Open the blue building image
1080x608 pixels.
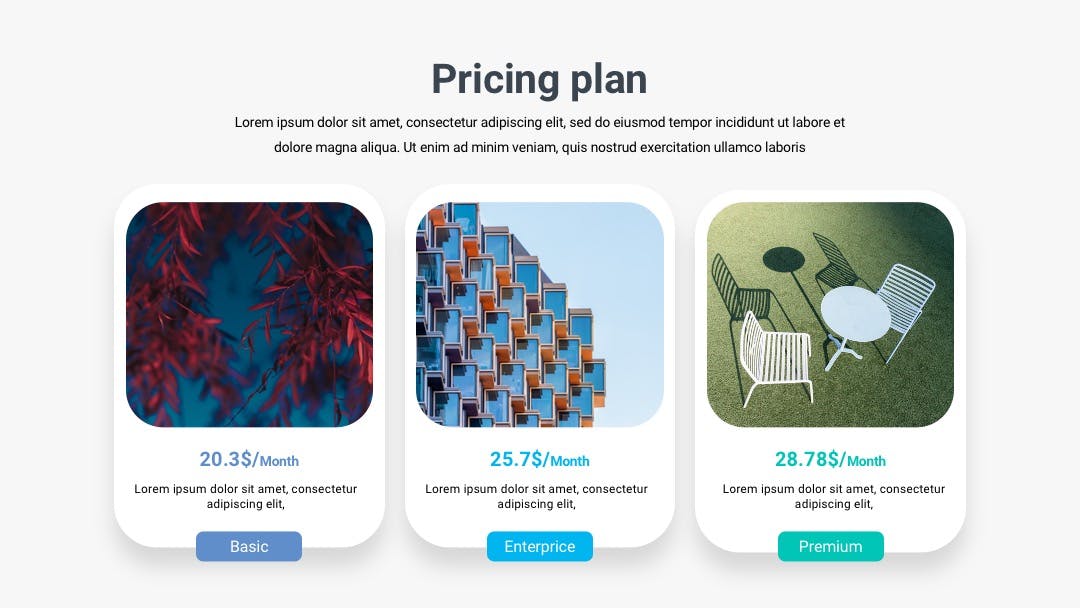(540, 314)
